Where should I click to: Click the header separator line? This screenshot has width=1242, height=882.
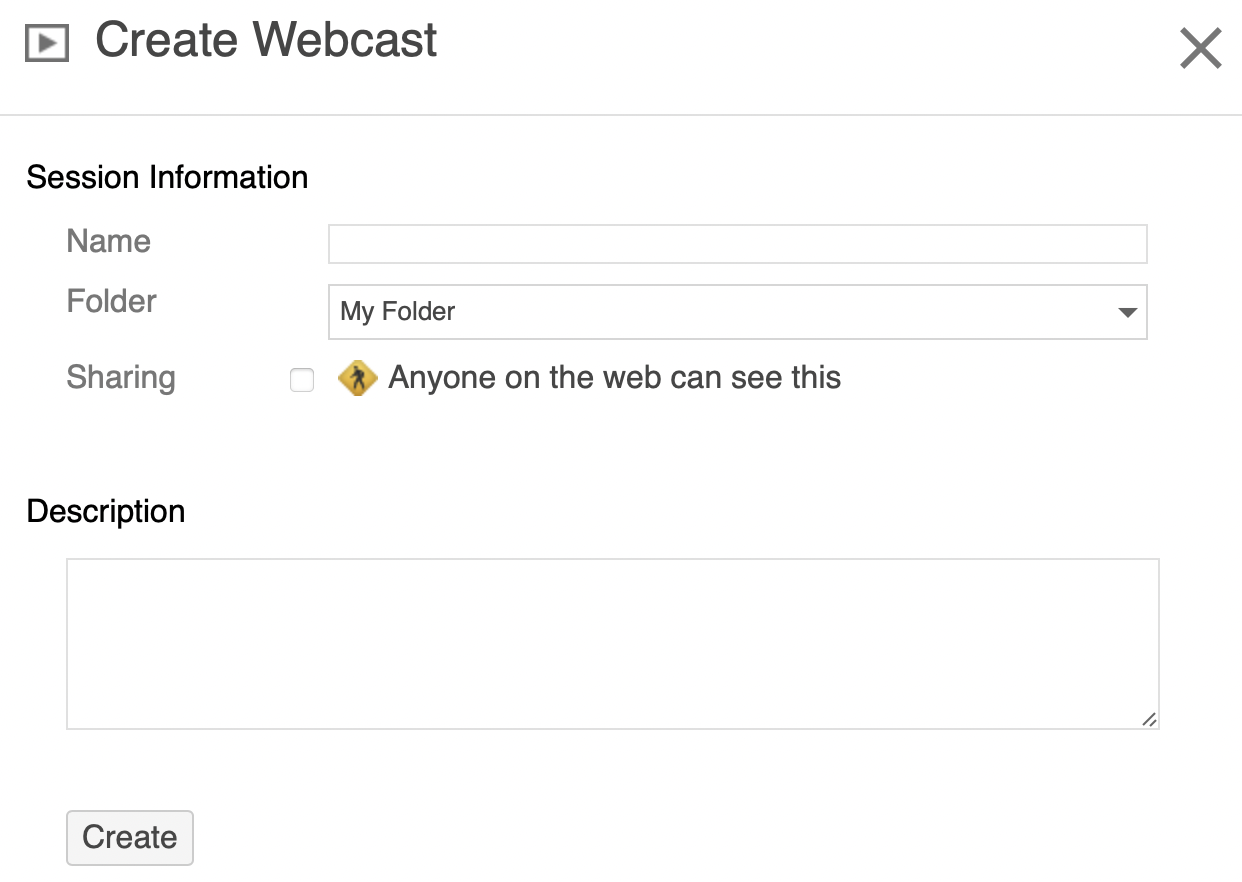(620, 115)
